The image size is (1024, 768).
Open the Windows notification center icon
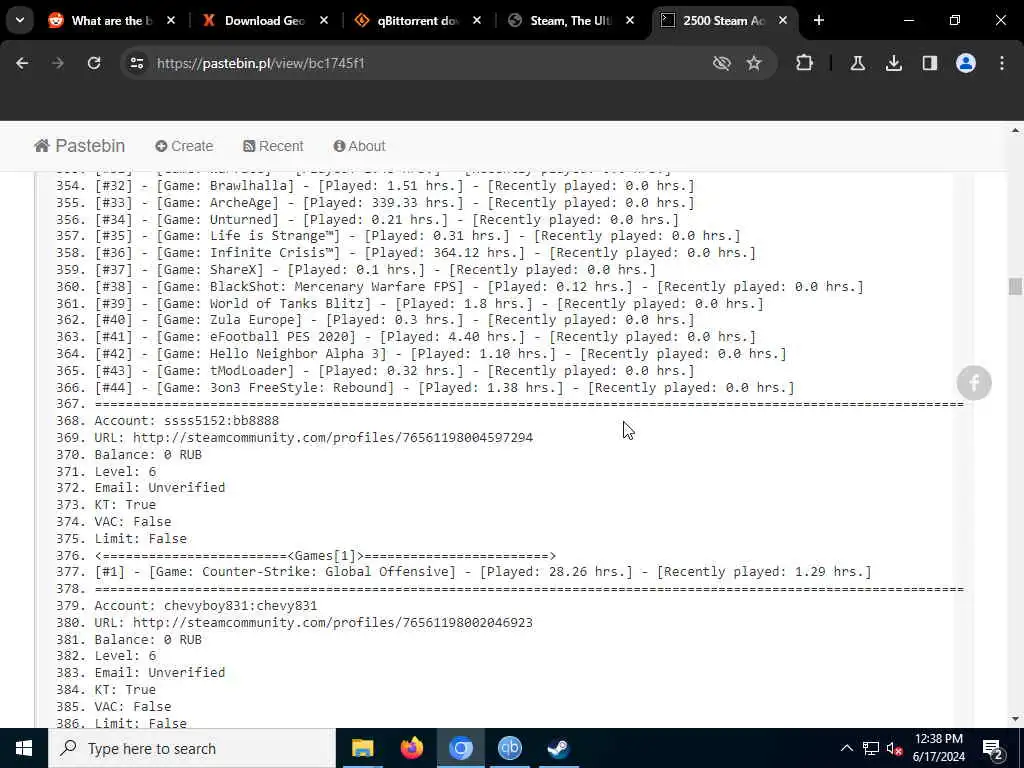click(992, 749)
